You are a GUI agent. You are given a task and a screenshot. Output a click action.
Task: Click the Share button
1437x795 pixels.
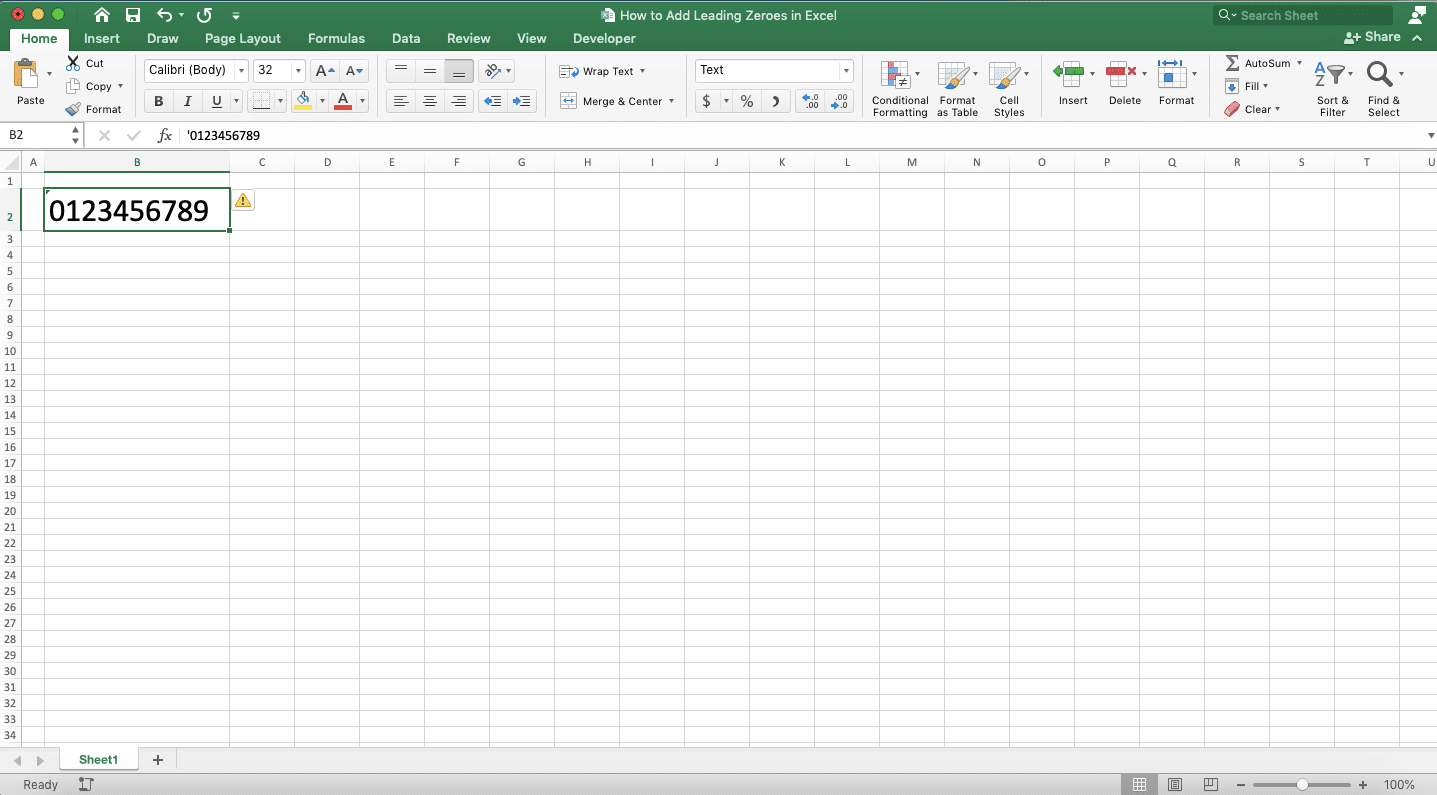(x=1372, y=37)
